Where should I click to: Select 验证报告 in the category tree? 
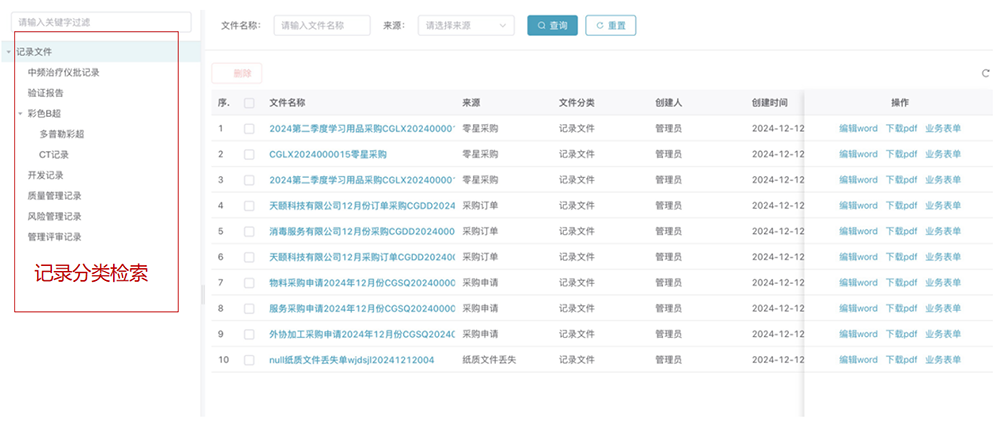click(x=46, y=92)
